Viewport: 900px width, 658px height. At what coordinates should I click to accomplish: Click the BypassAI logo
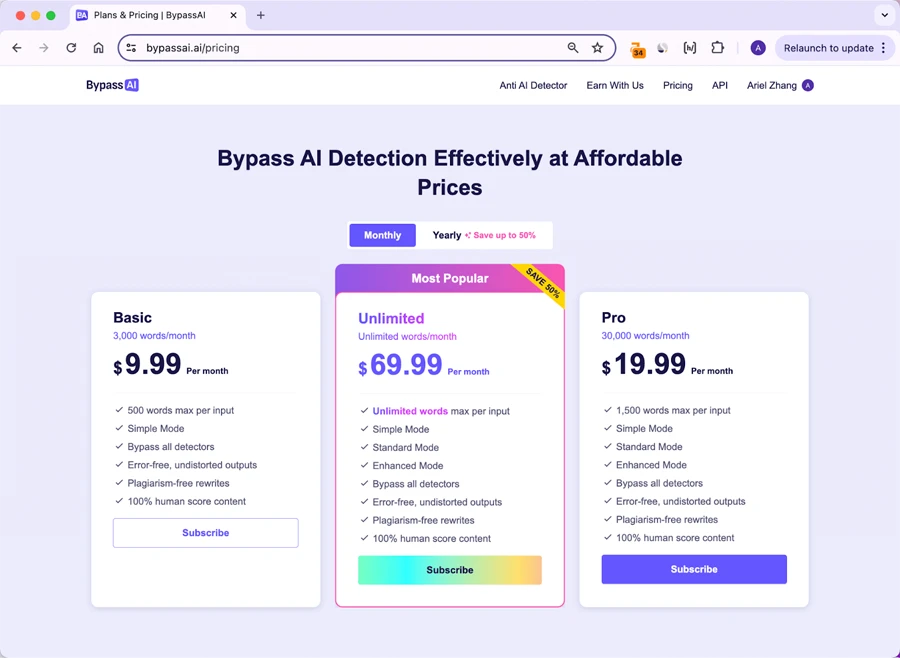(x=112, y=85)
